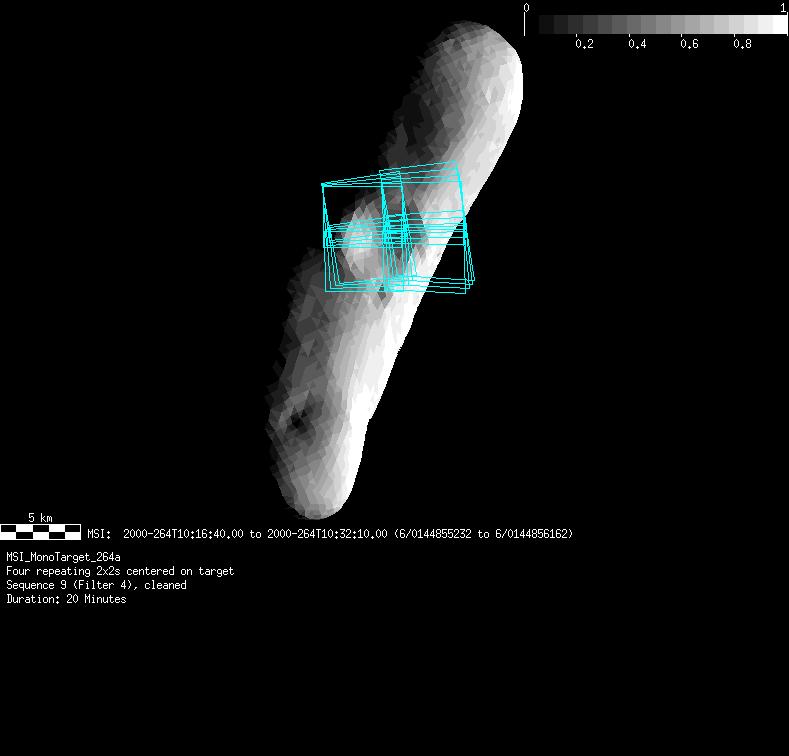Click the '0.6' tick label on color bar
789x756 pixels.
(689, 44)
